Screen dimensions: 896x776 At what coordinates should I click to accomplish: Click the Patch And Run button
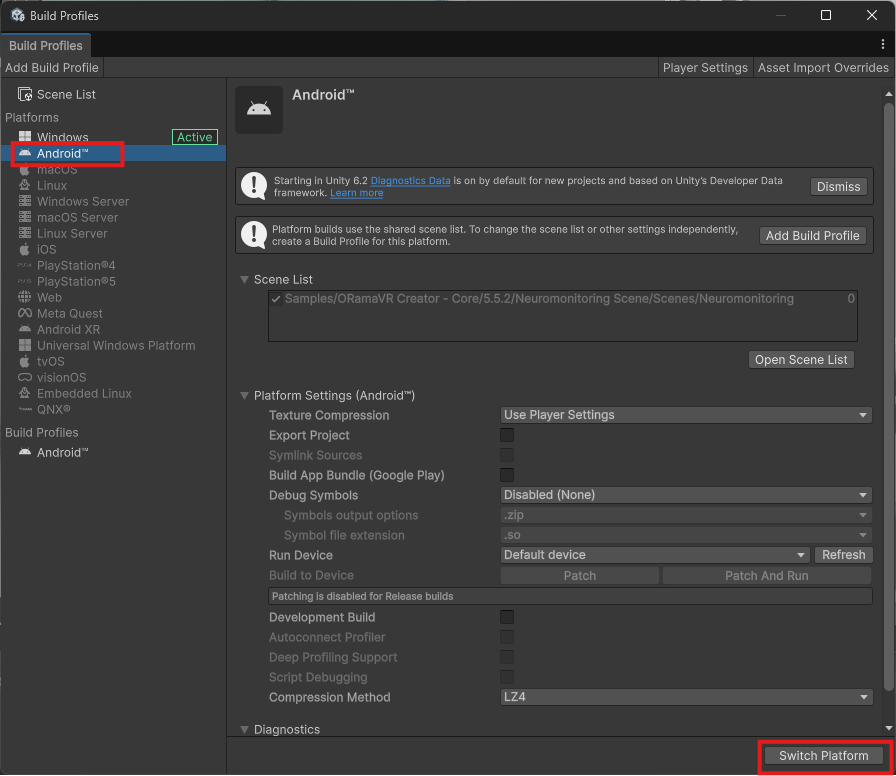click(x=766, y=575)
